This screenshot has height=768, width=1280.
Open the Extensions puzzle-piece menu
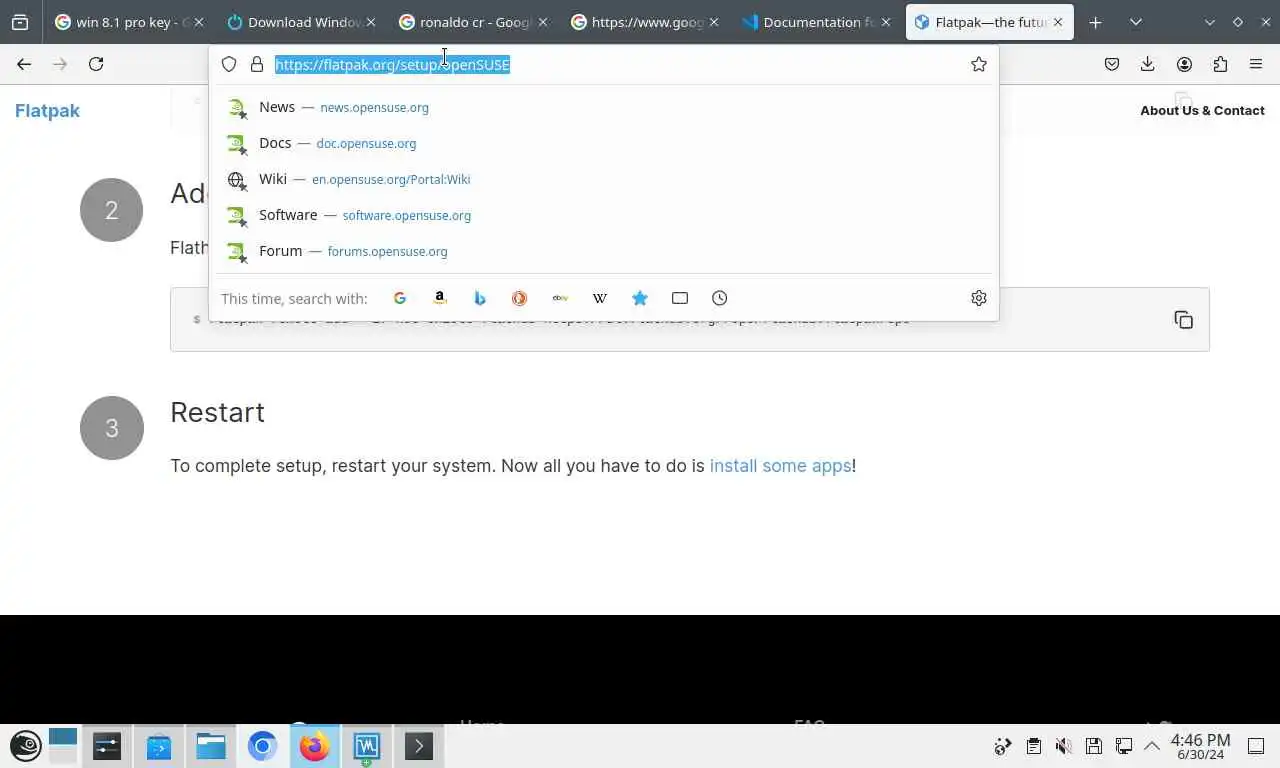[x=1220, y=64]
